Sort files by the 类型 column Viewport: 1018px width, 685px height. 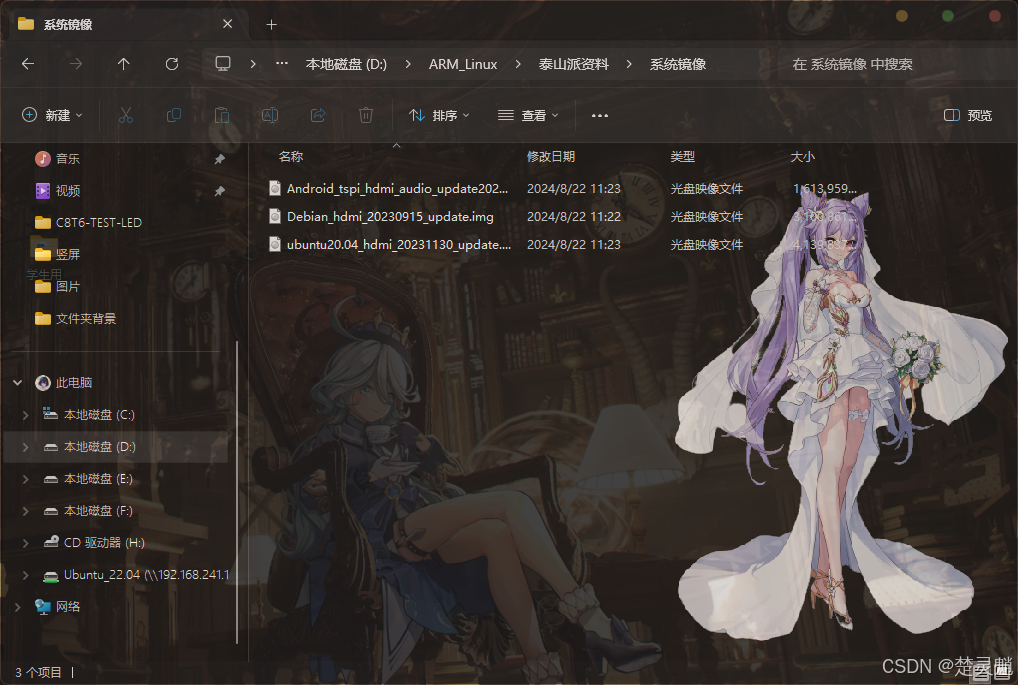point(682,156)
